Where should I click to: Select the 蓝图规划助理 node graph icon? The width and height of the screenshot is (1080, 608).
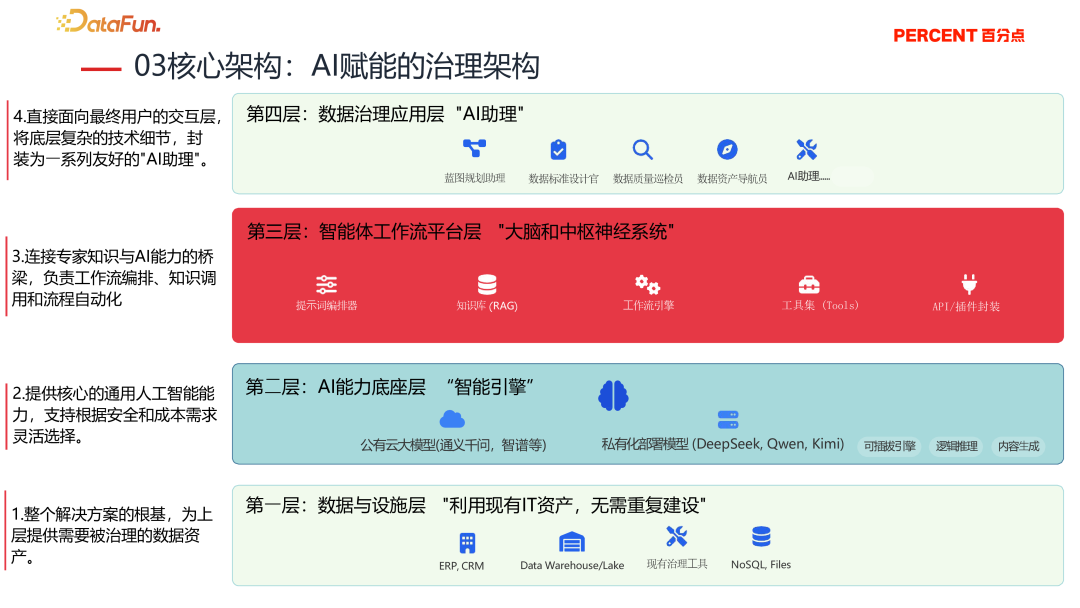(x=474, y=150)
